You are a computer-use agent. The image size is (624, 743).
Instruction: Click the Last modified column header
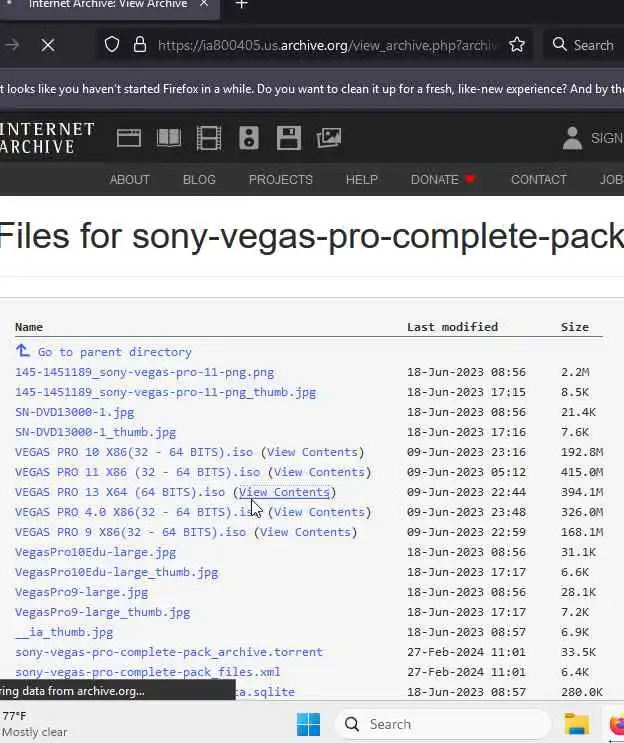point(452,327)
